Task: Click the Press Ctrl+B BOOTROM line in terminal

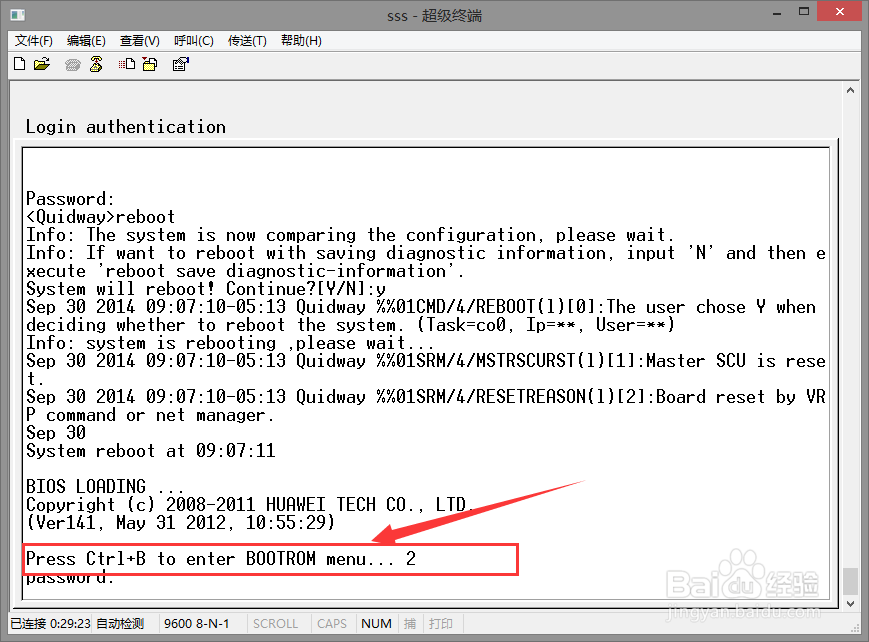Action: [x=220, y=559]
